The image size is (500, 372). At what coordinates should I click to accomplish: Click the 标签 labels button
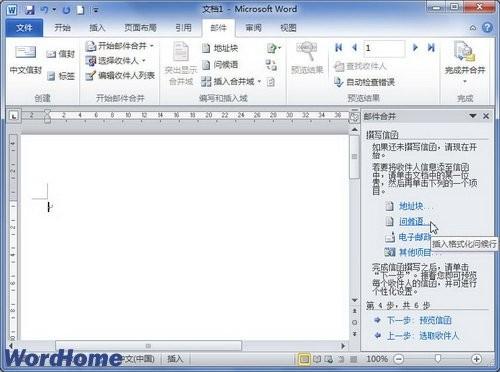60,76
